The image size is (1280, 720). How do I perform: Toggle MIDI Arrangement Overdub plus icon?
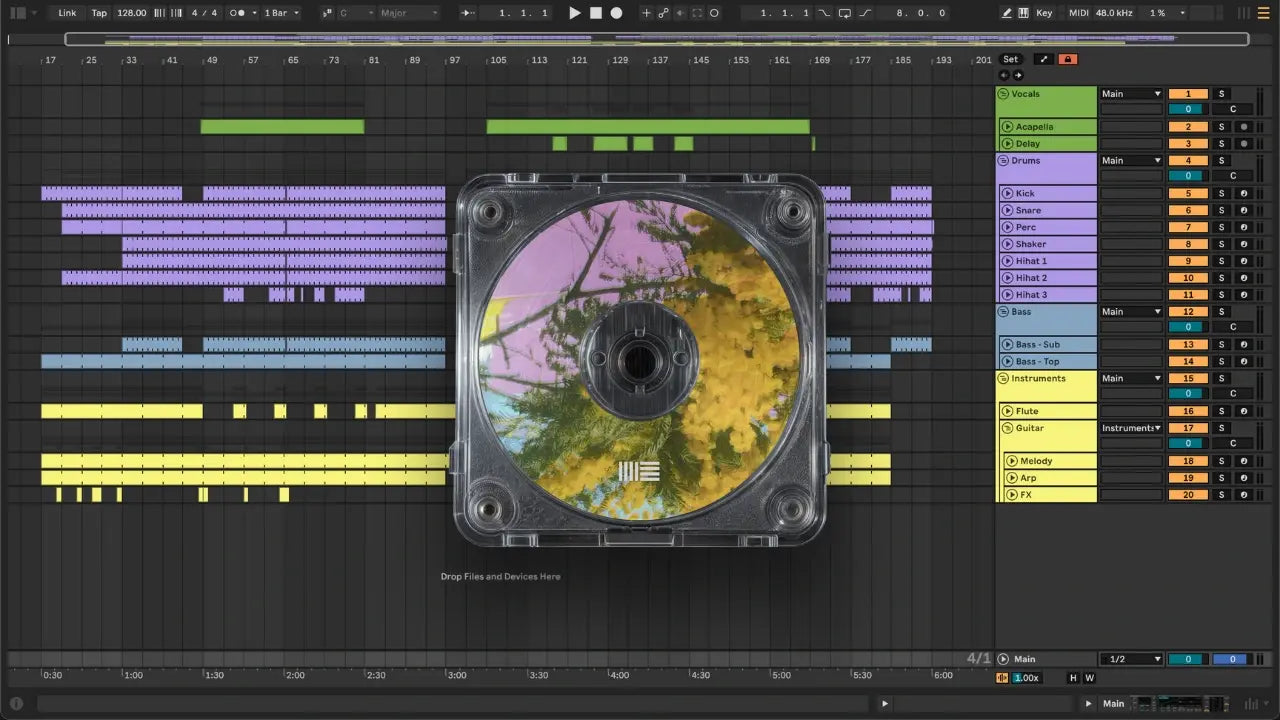click(x=646, y=13)
